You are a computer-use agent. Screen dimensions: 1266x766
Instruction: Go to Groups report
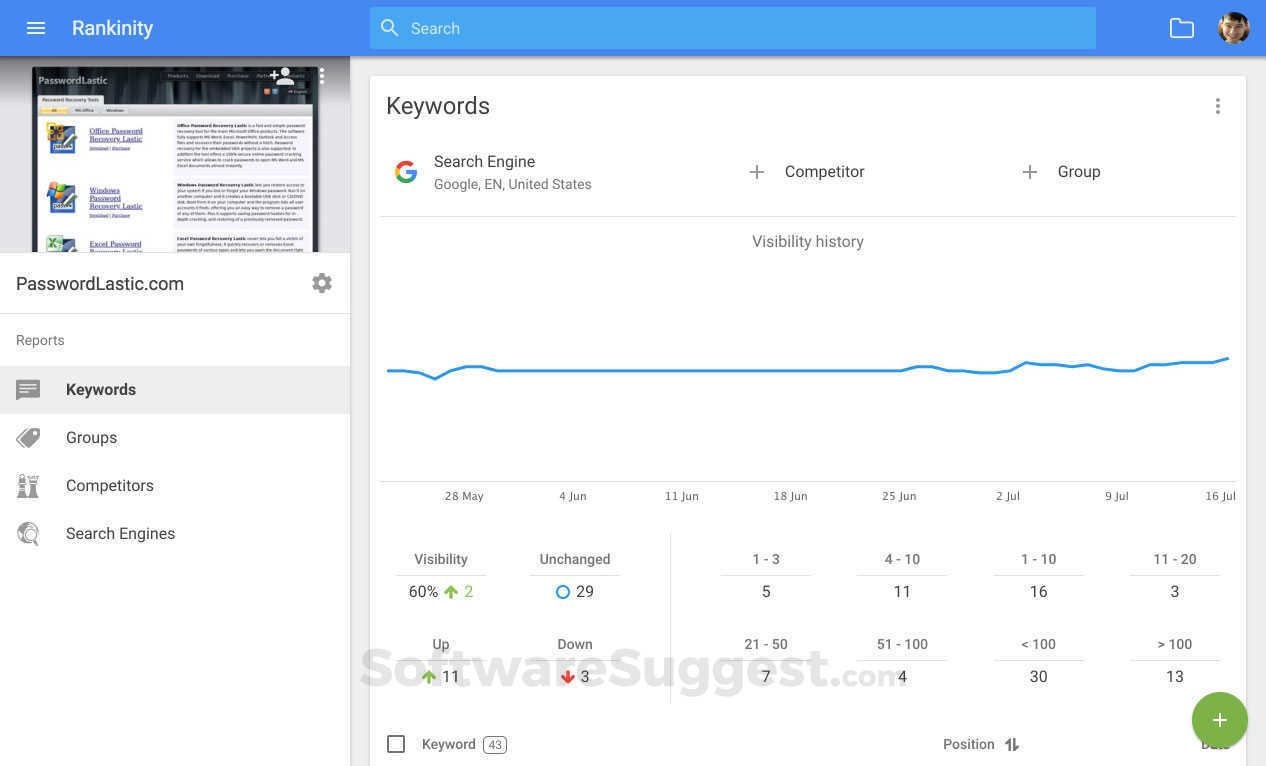point(91,438)
